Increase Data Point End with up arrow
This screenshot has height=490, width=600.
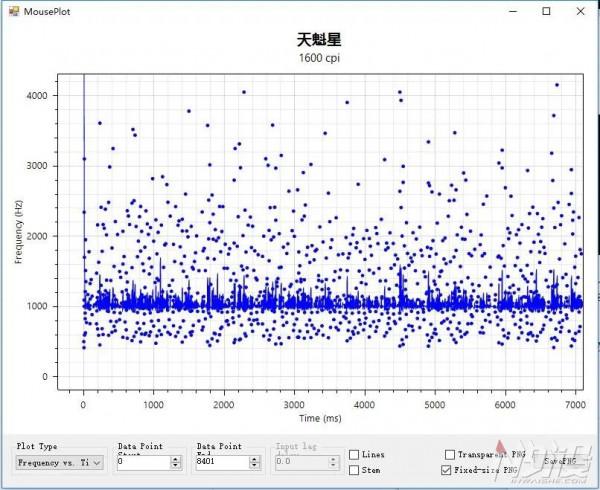click(254, 459)
